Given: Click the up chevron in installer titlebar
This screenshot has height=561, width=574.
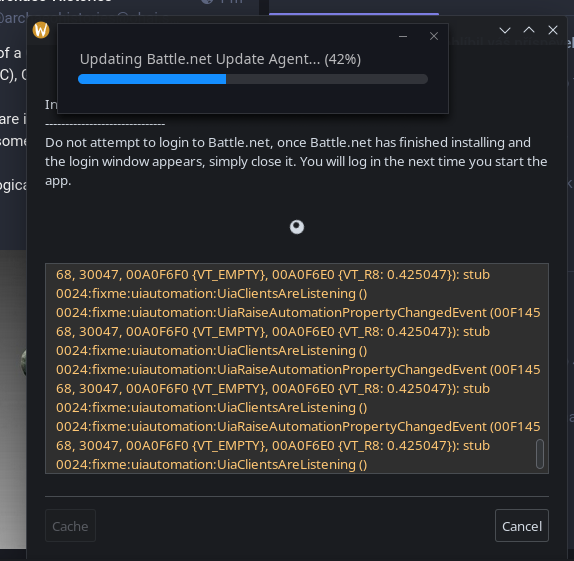Looking at the screenshot, I should tap(529, 30).
